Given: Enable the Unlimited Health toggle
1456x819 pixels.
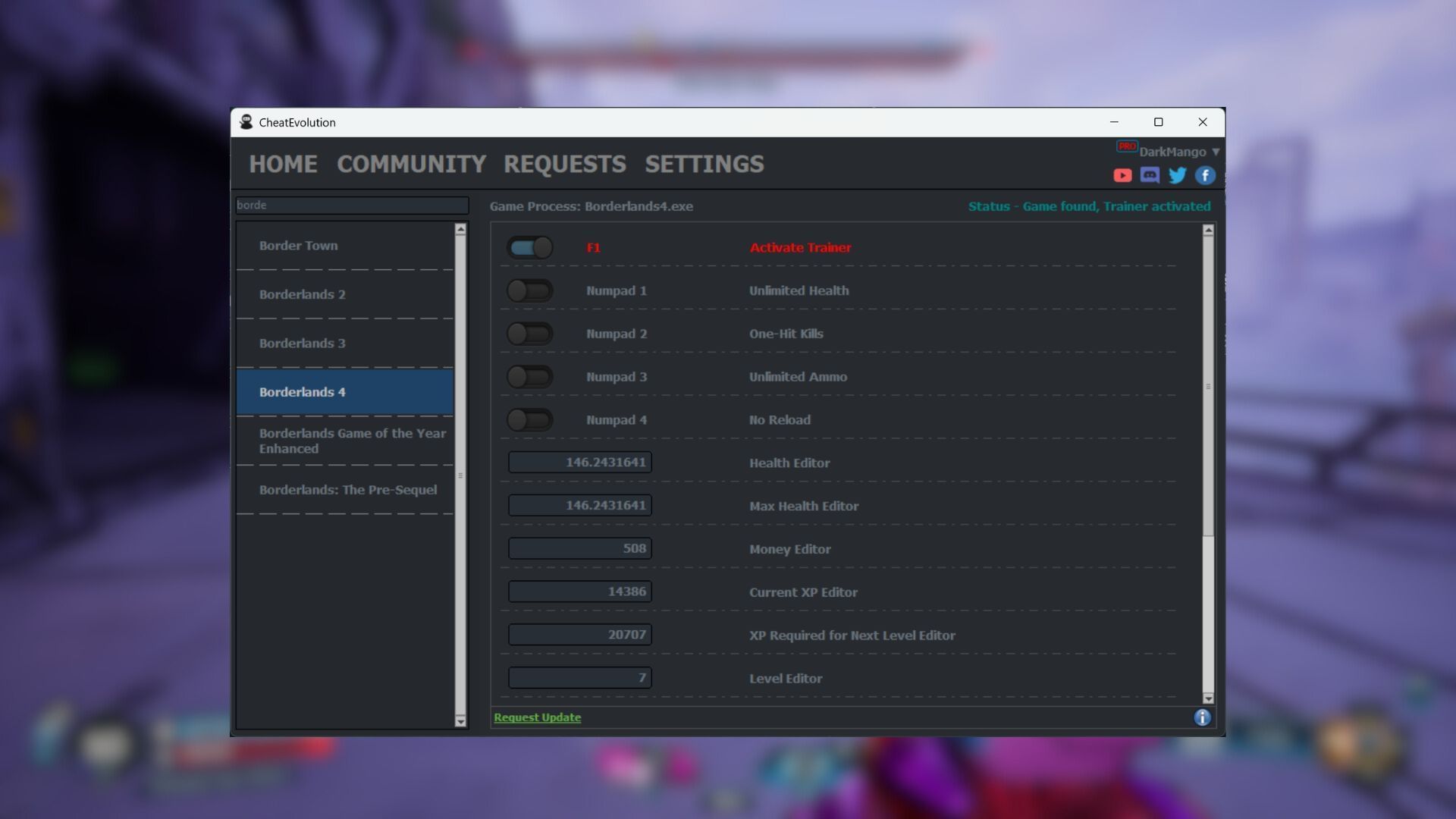Looking at the screenshot, I should (530, 290).
